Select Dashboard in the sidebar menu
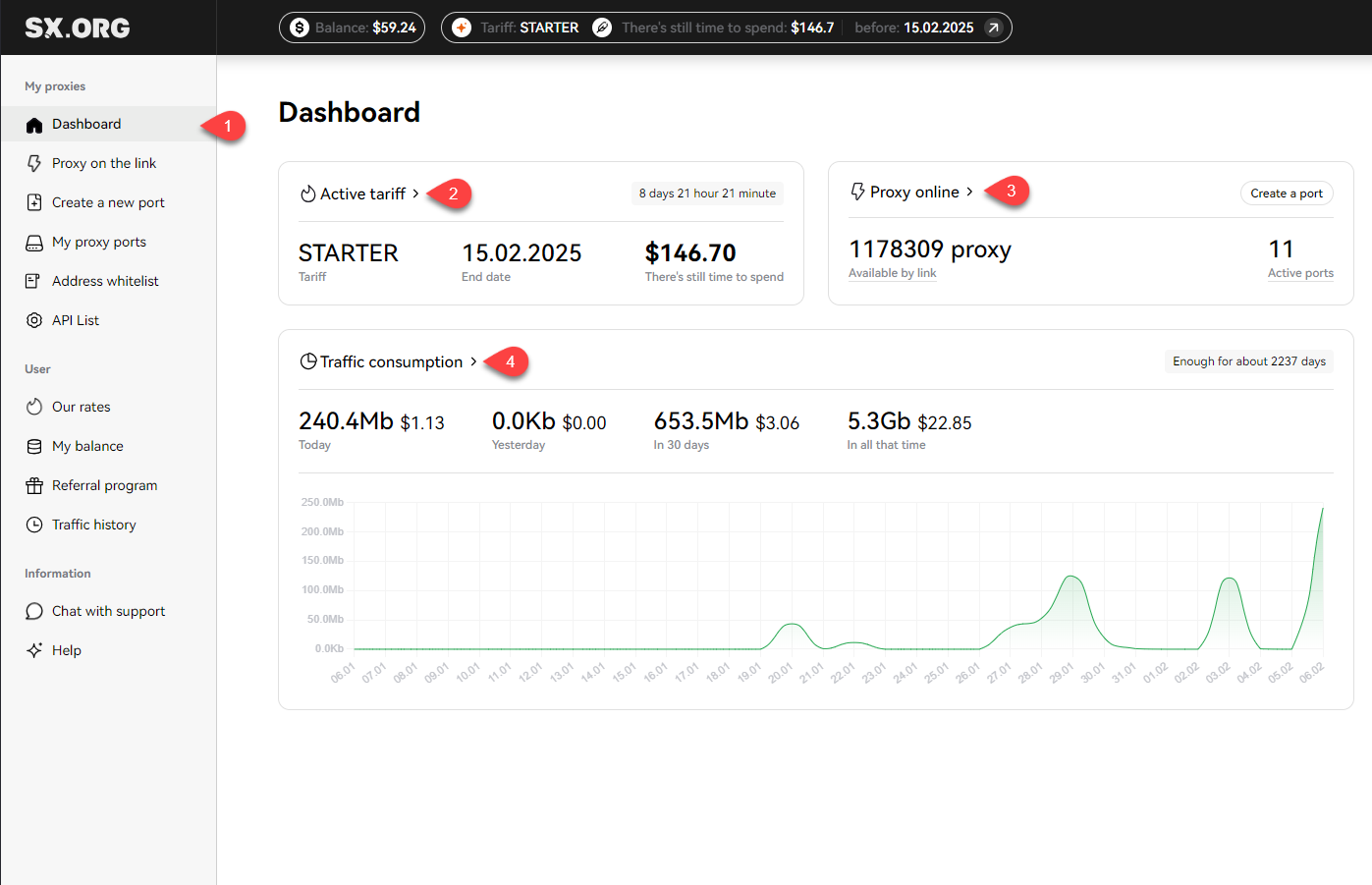Viewport: 1372px width, 885px height. click(x=86, y=124)
